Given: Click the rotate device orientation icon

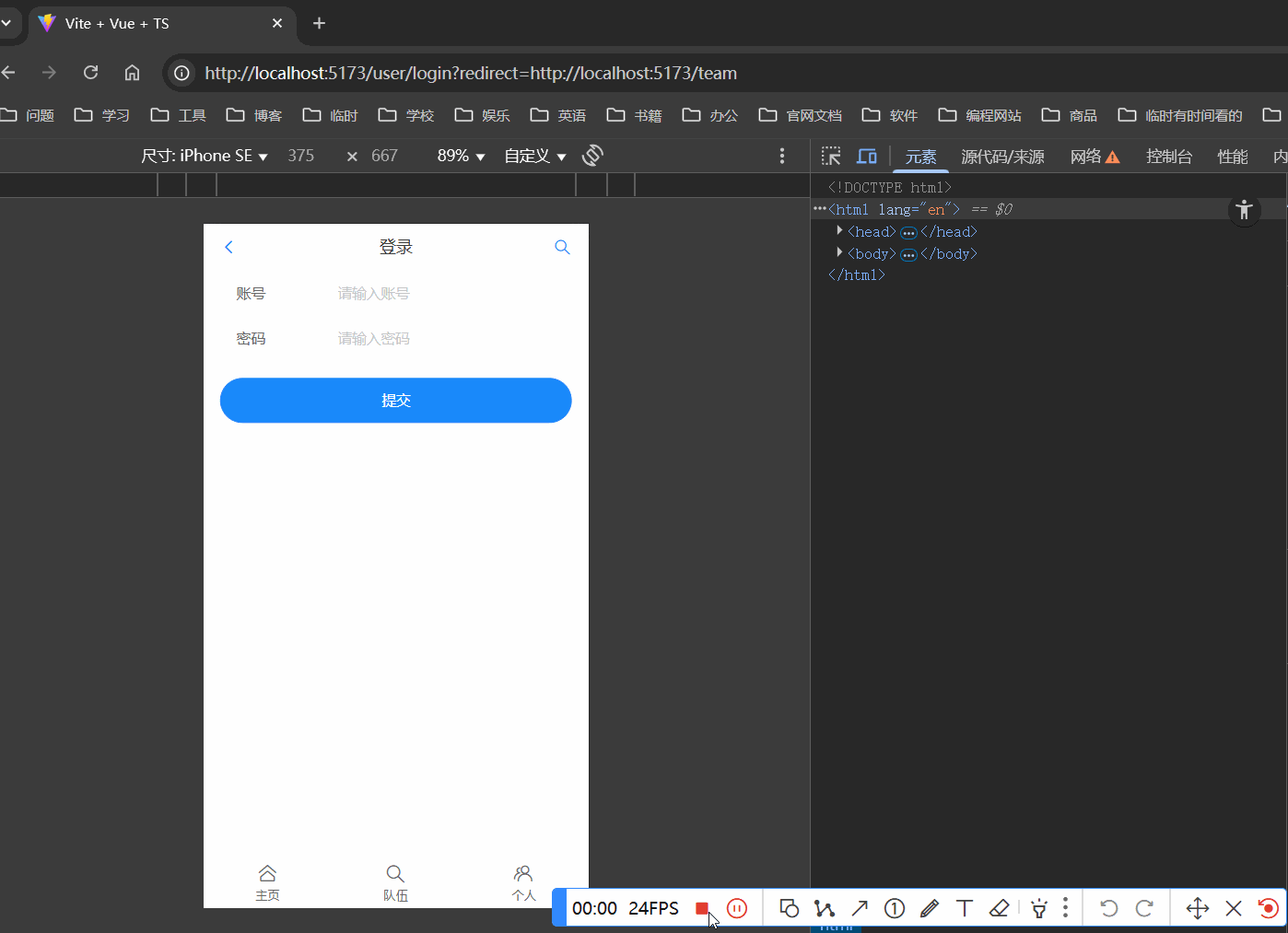Looking at the screenshot, I should [592, 156].
